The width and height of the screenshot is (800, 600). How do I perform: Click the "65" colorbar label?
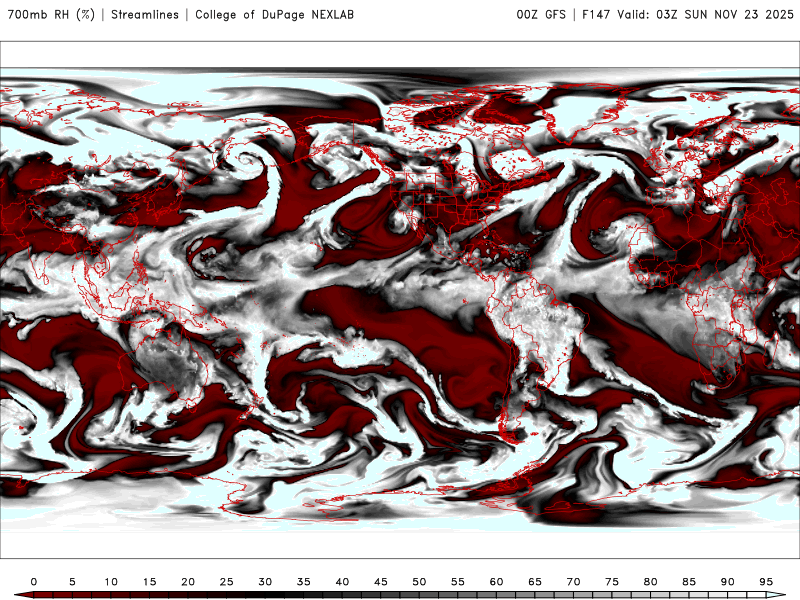point(535,582)
